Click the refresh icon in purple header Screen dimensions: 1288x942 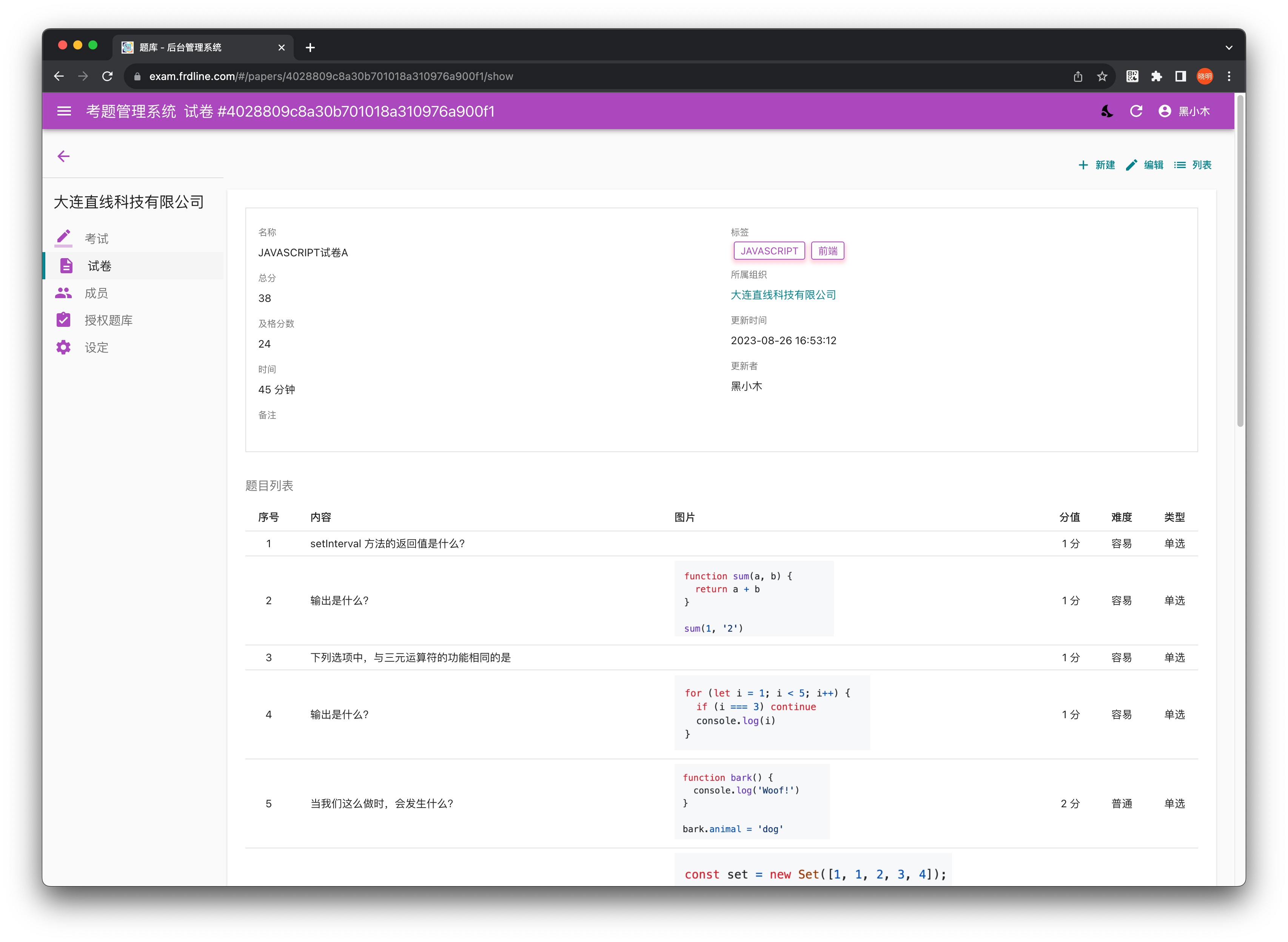tap(1136, 111)
